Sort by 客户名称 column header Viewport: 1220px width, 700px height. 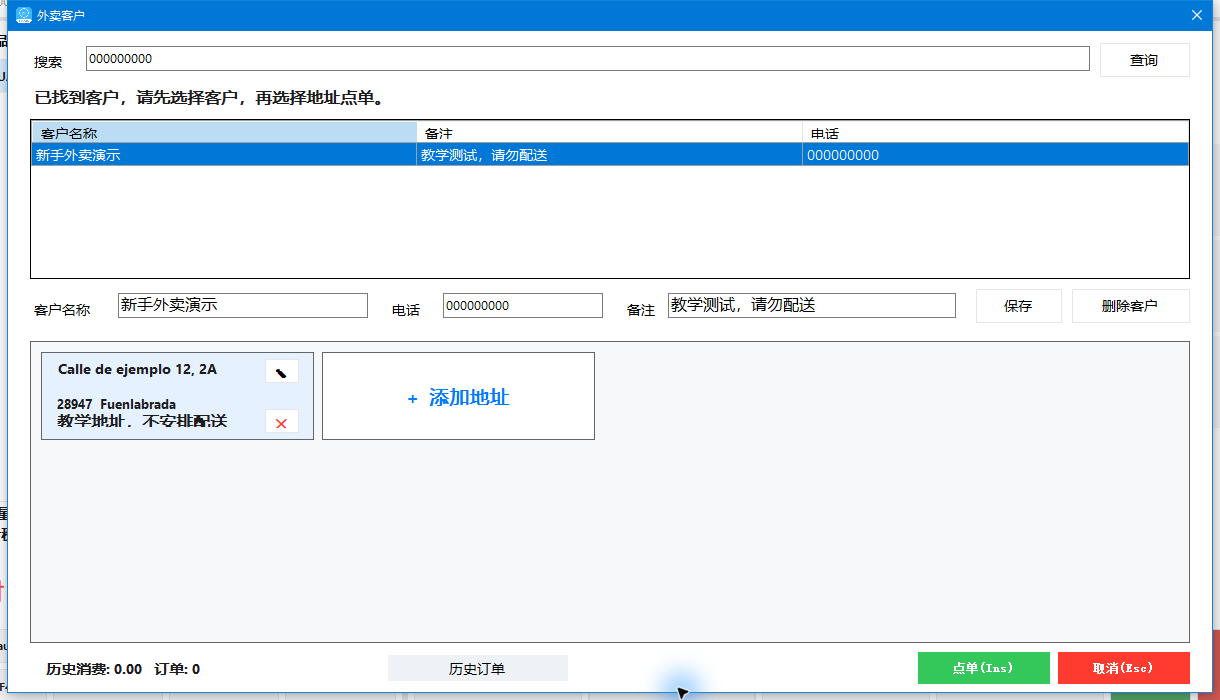224,133
